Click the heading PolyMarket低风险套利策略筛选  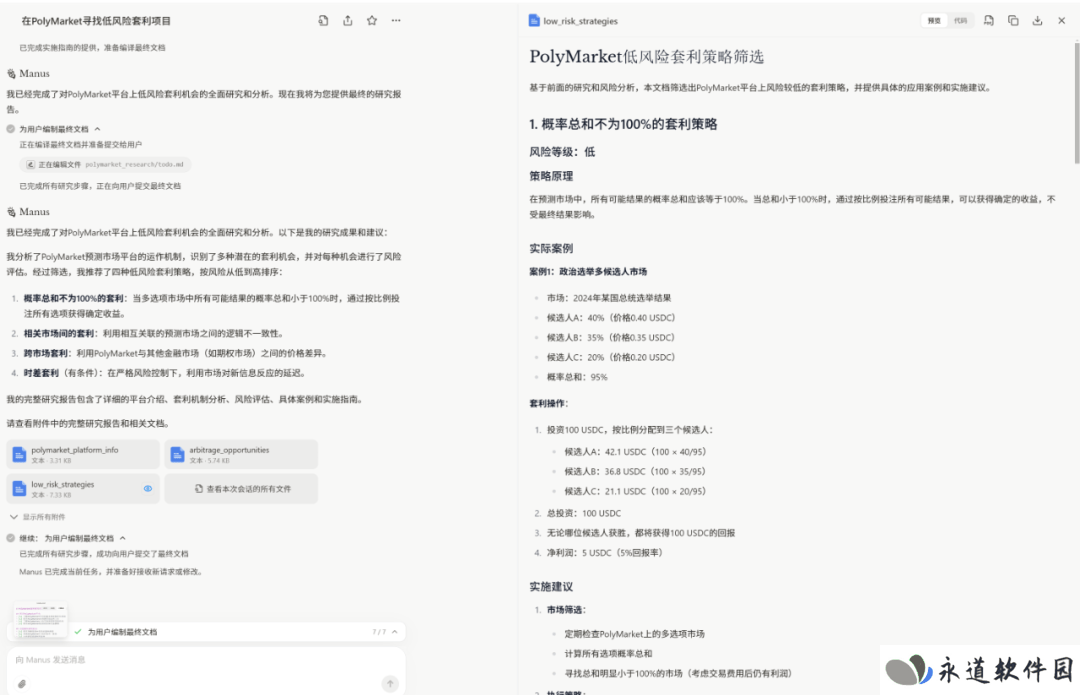click(x=646, y=56)
